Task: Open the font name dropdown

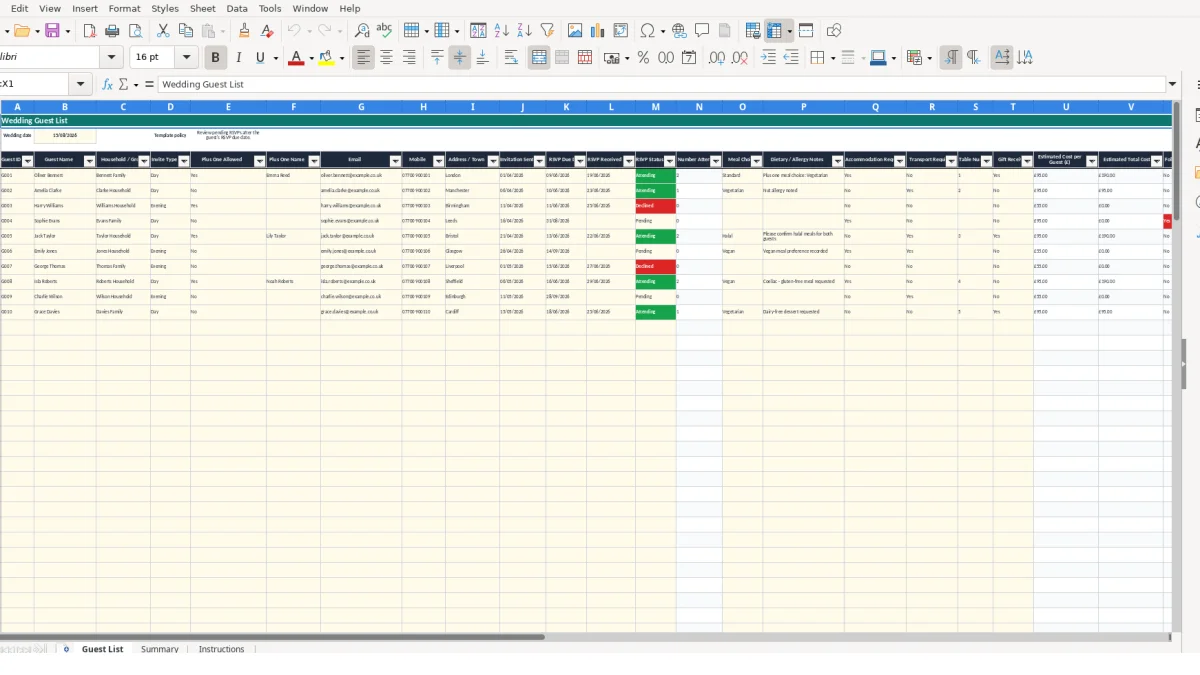Action: pos(112,58)
